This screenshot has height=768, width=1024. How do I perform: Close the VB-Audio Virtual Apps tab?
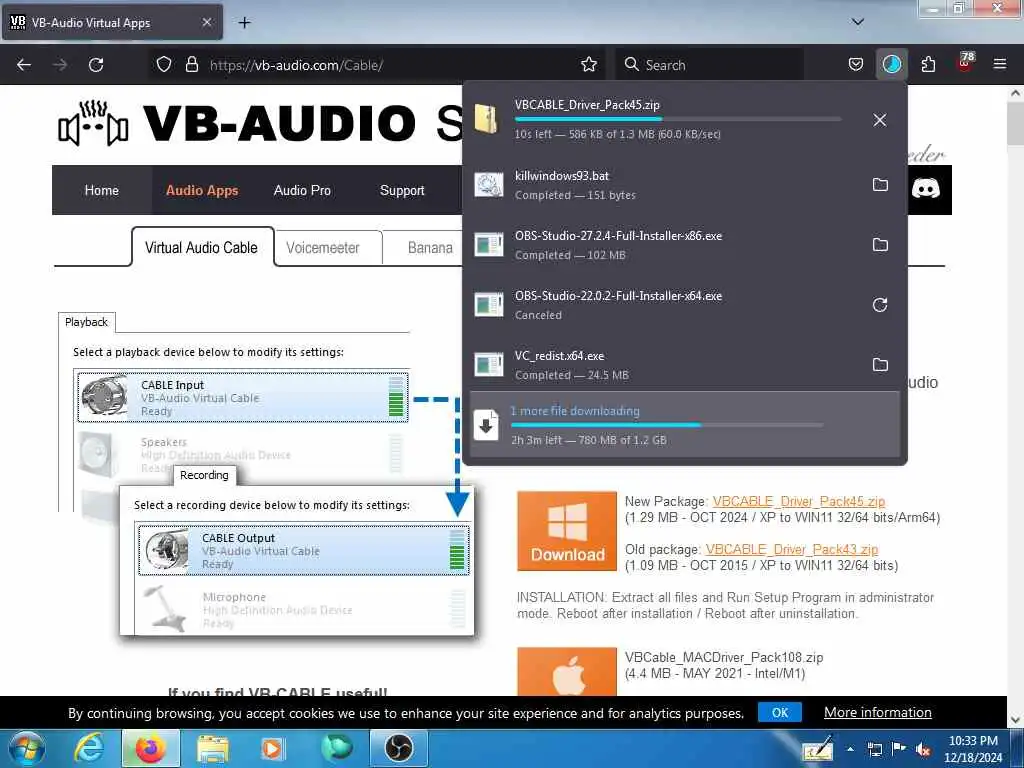tap(206, 22)
